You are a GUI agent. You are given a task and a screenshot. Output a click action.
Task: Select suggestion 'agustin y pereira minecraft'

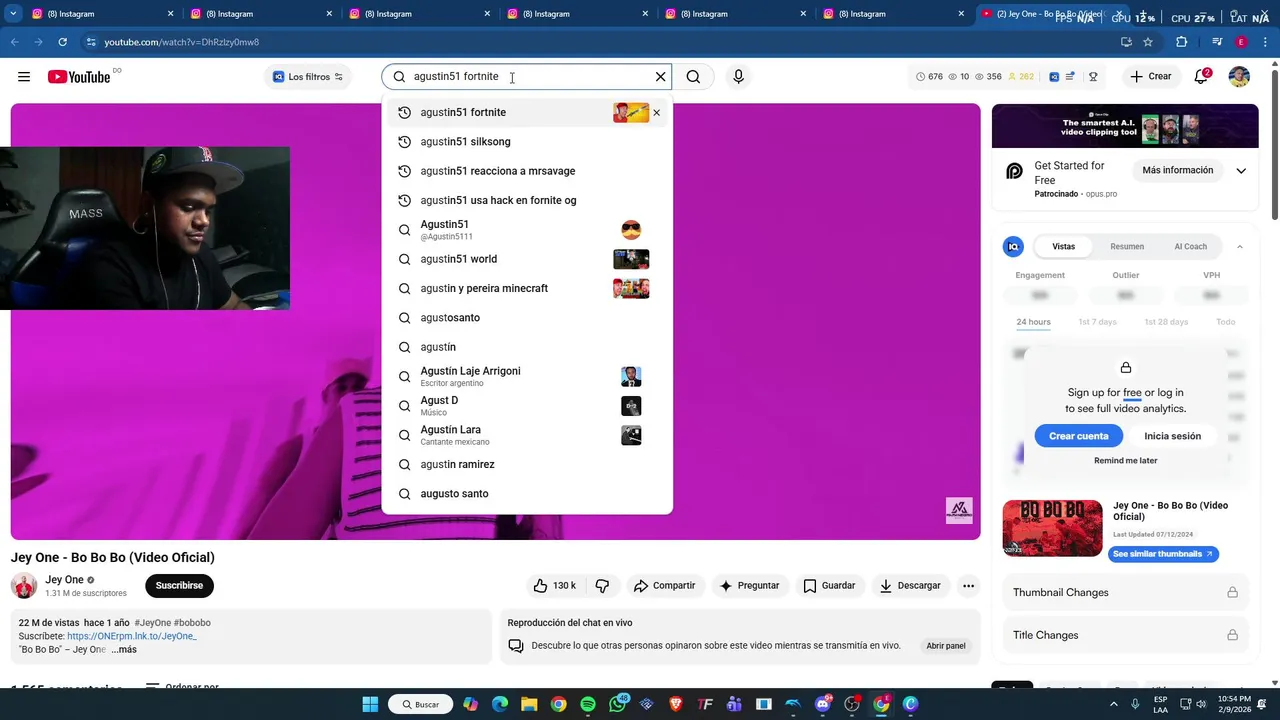(527, 289)
